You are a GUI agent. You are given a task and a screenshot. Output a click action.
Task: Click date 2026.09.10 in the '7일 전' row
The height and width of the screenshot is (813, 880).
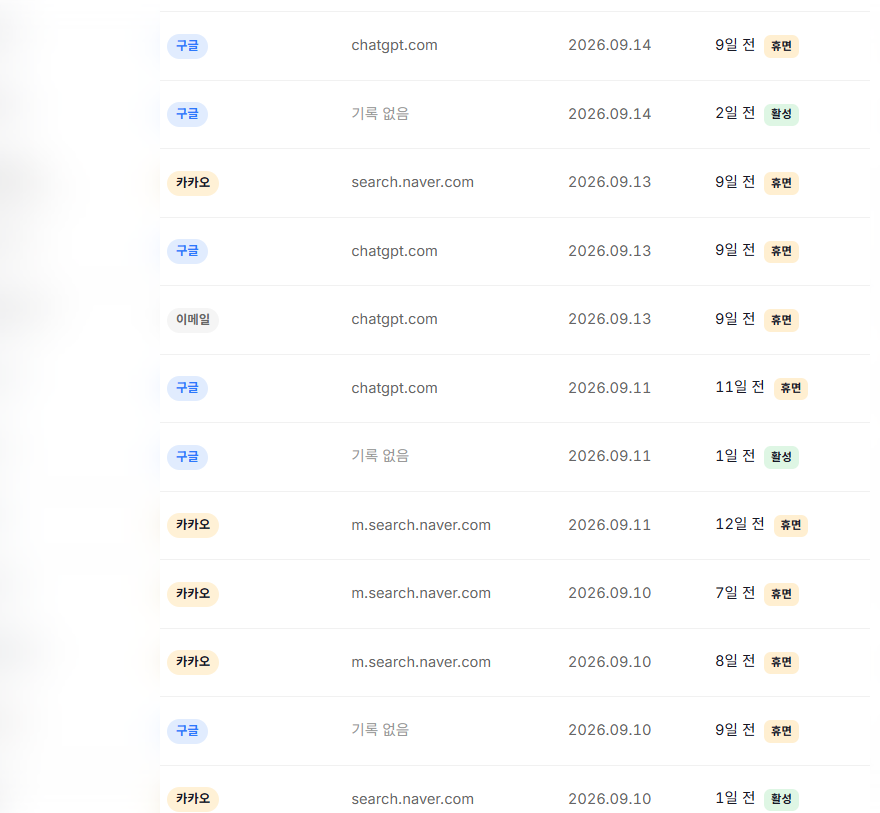point(609,592)
